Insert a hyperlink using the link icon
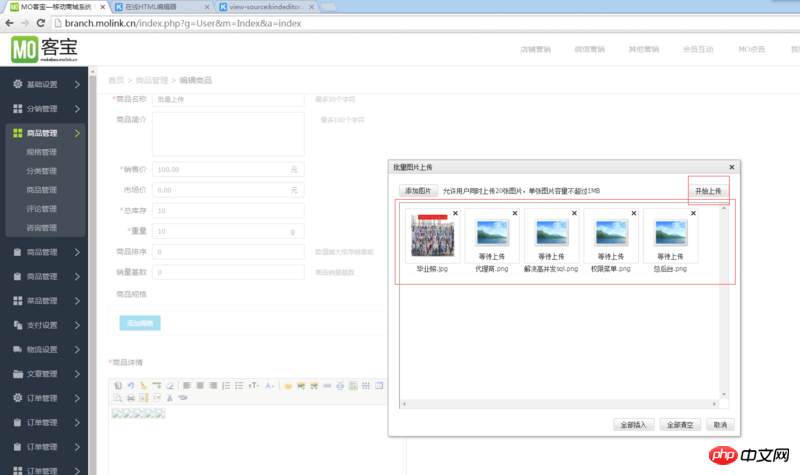800x475 pixels. coord(327,386)
